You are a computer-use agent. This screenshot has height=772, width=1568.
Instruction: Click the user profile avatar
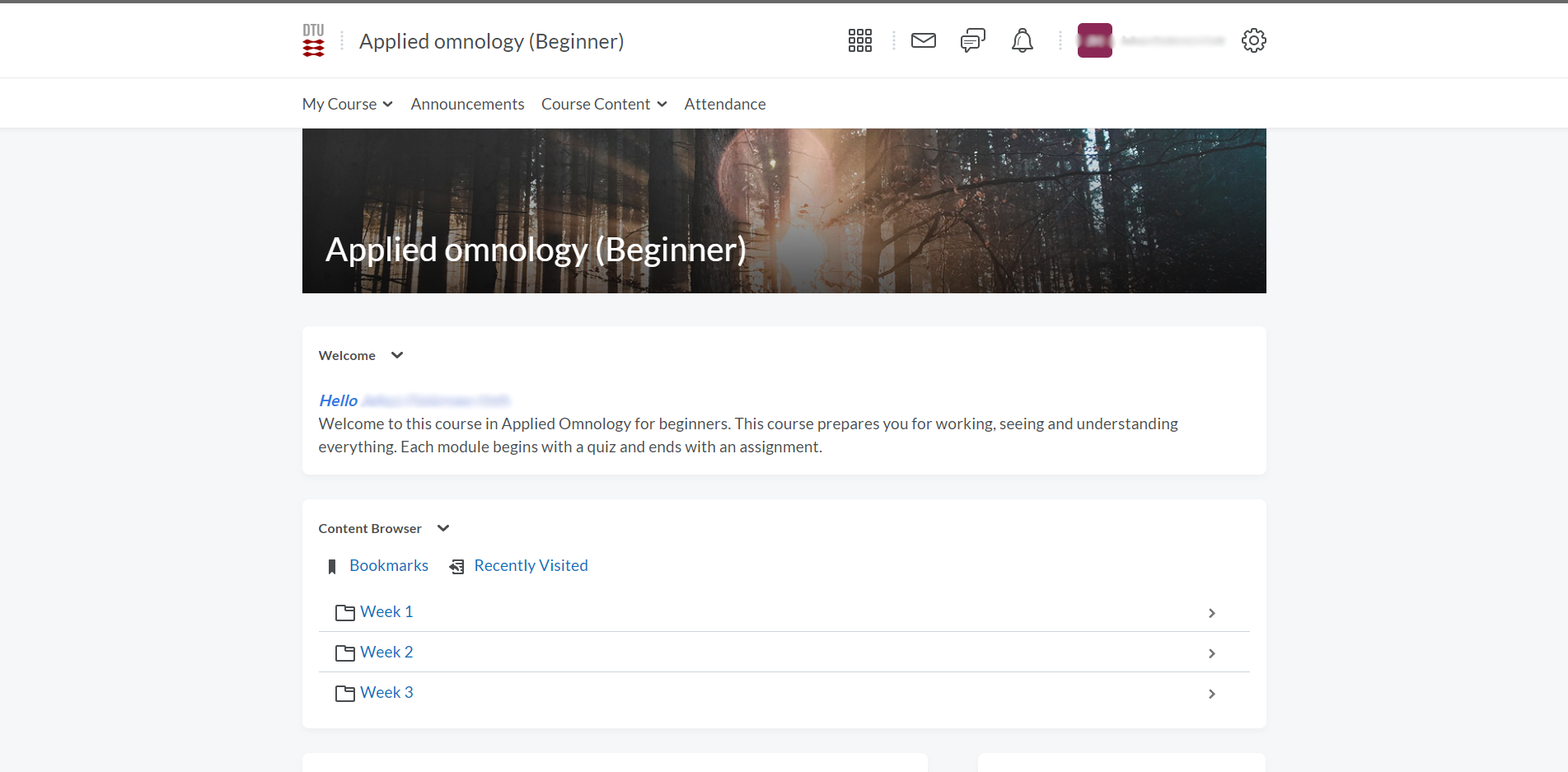pos(1094,40)
